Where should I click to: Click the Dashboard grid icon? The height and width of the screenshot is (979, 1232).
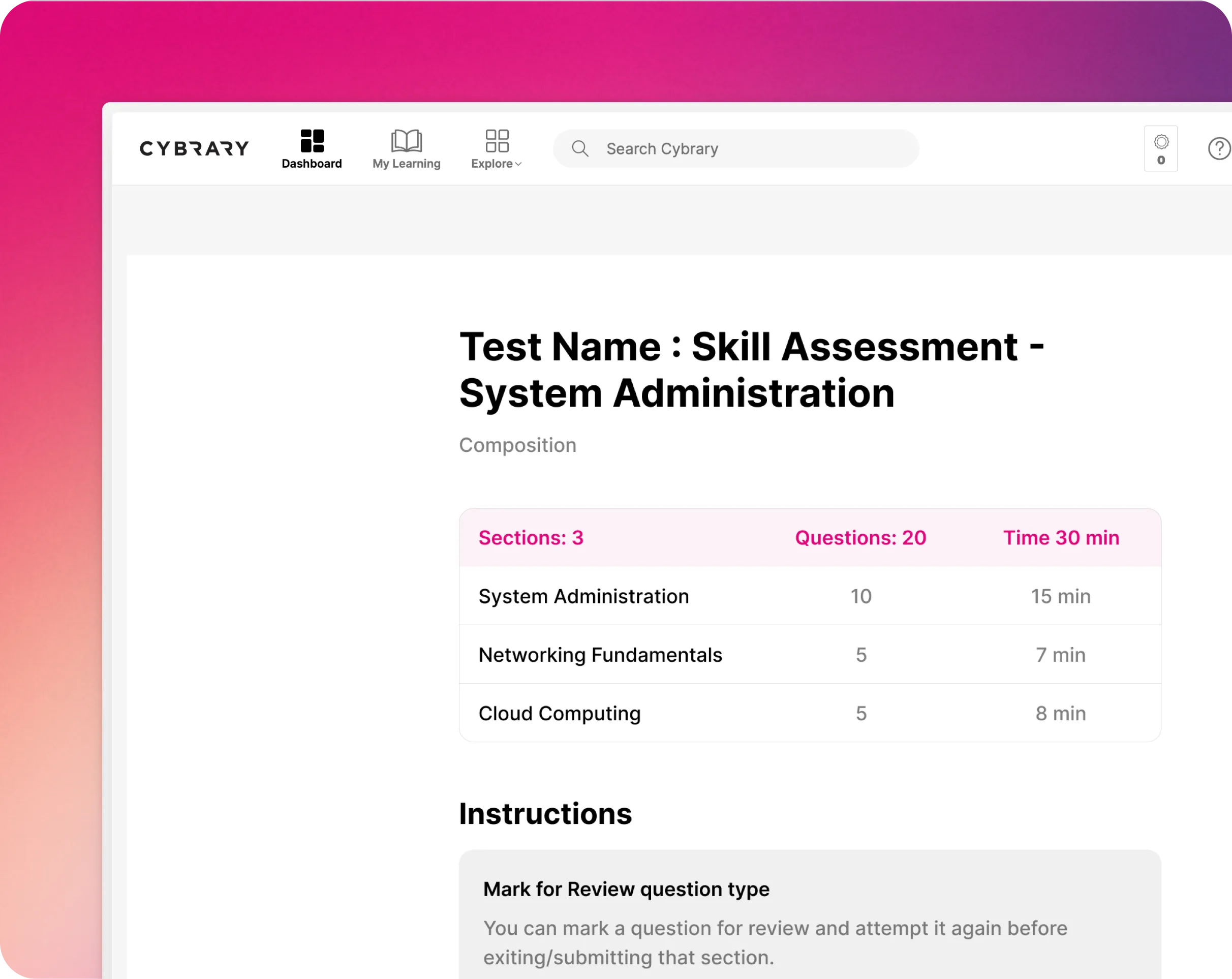coord(312,141)
